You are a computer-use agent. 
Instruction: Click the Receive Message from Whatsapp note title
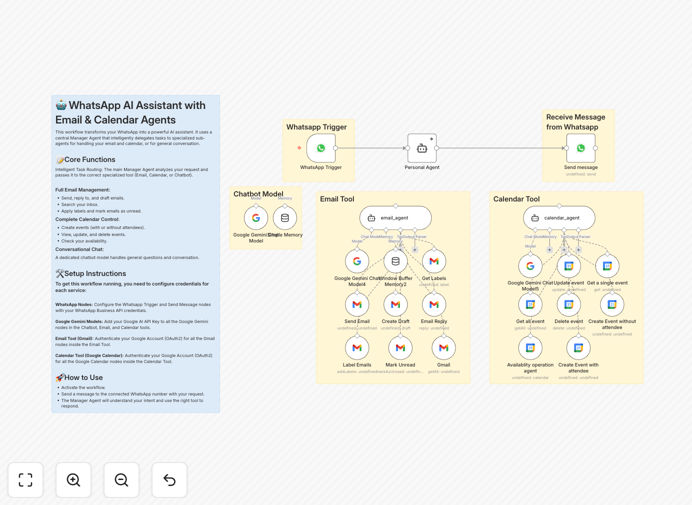(x=575, y=122)
